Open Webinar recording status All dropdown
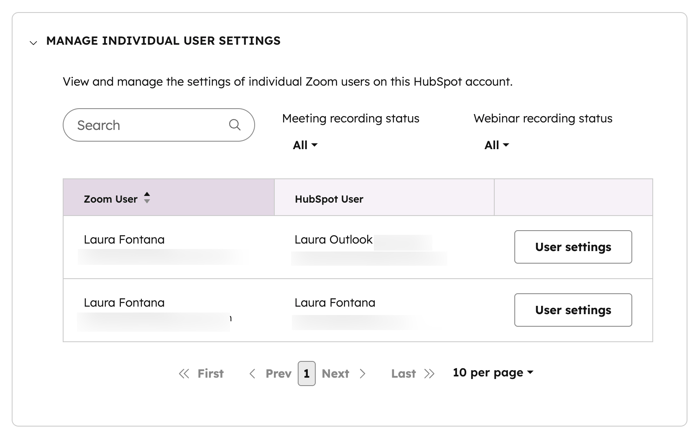 pyautogui.click(x=496, y=145)
